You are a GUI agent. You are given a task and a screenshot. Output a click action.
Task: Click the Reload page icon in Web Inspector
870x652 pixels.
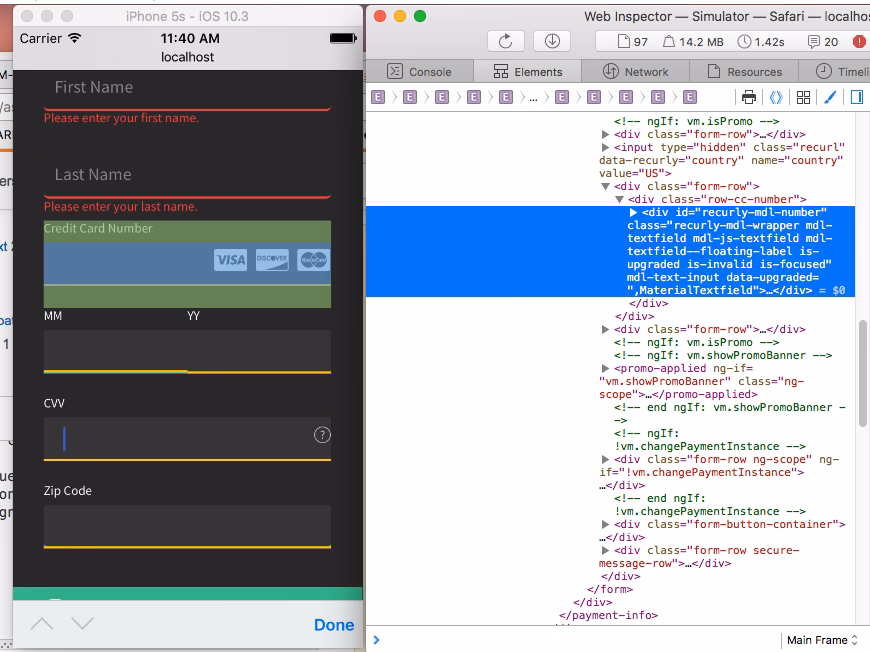click(x=505, y=41)
